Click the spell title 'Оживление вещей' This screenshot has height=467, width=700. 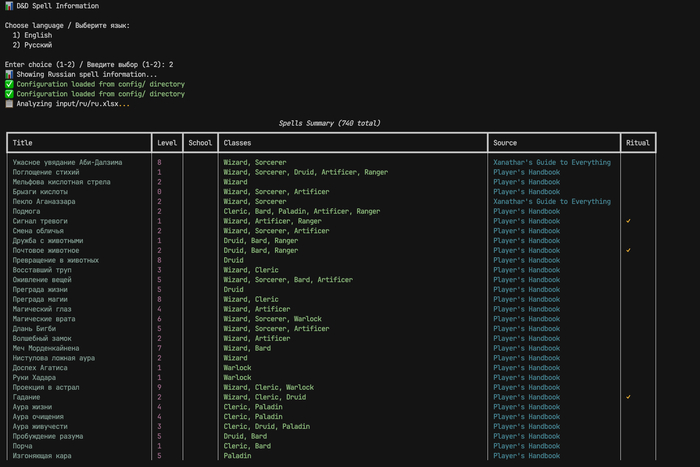tap(42, 280)
